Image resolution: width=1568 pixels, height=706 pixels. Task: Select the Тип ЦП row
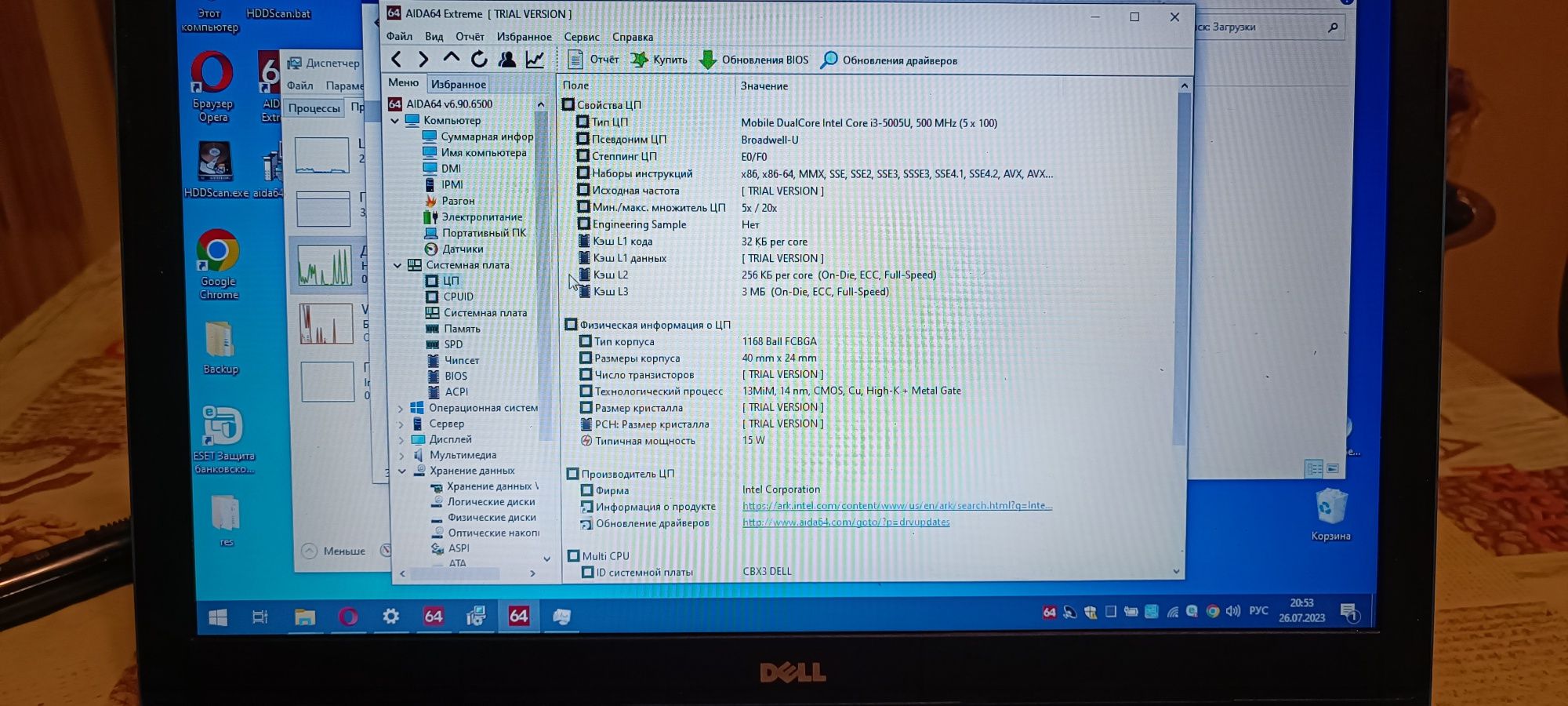click(788, 122)
